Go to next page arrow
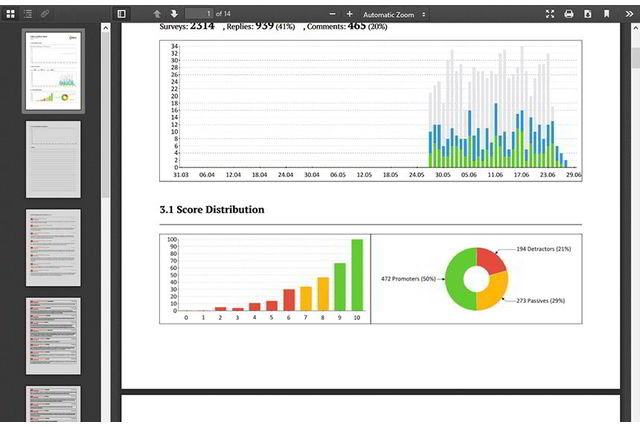The image size is (640, 426). tap(174, 14)
